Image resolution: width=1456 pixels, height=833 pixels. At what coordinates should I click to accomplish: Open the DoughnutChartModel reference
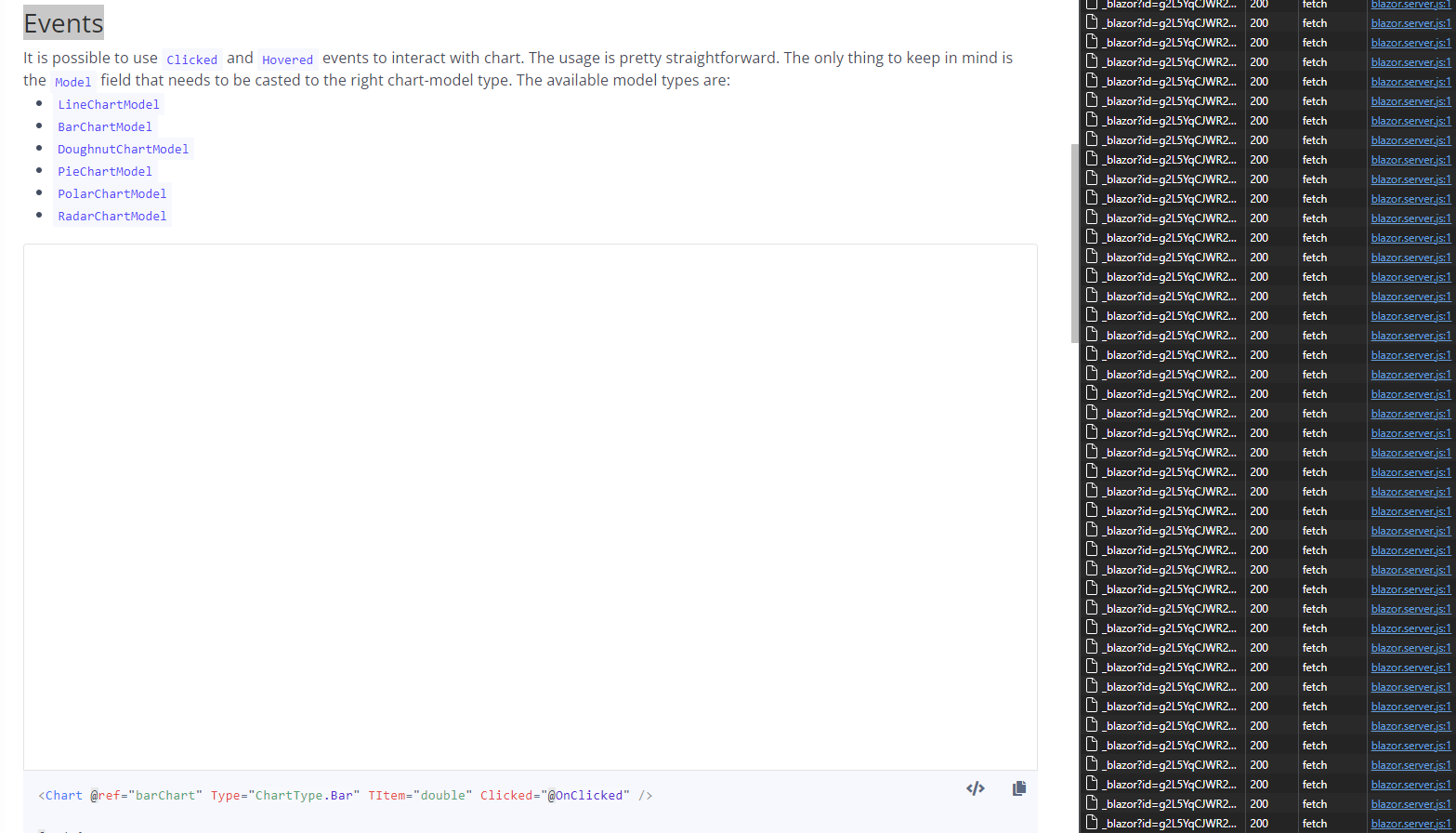[x=123, y=149]
